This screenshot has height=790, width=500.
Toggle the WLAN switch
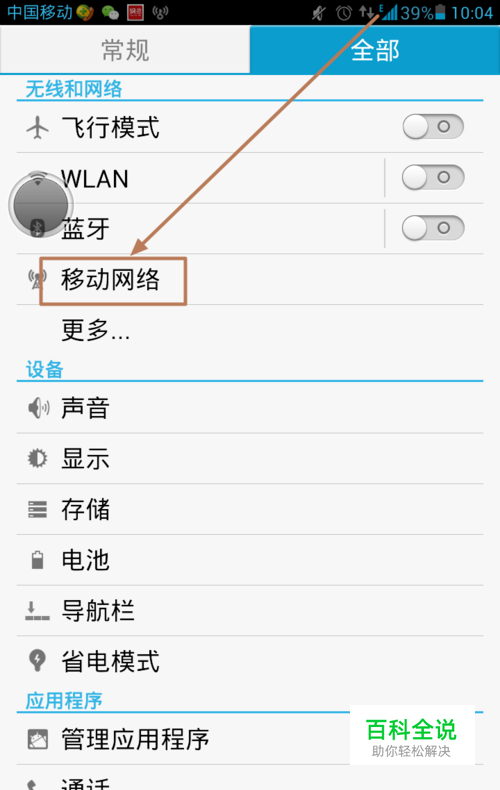pyautogui.click(x=433, y=177)
